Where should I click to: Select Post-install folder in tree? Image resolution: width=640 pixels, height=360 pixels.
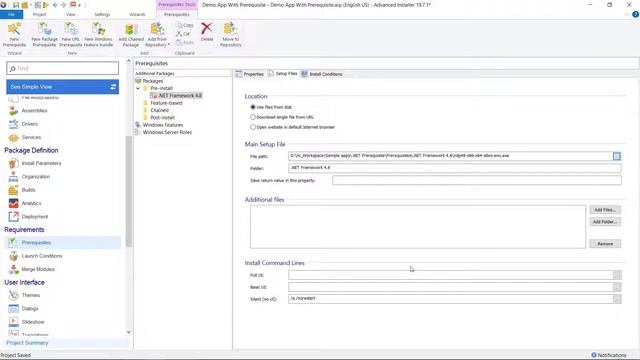(162, 118)
